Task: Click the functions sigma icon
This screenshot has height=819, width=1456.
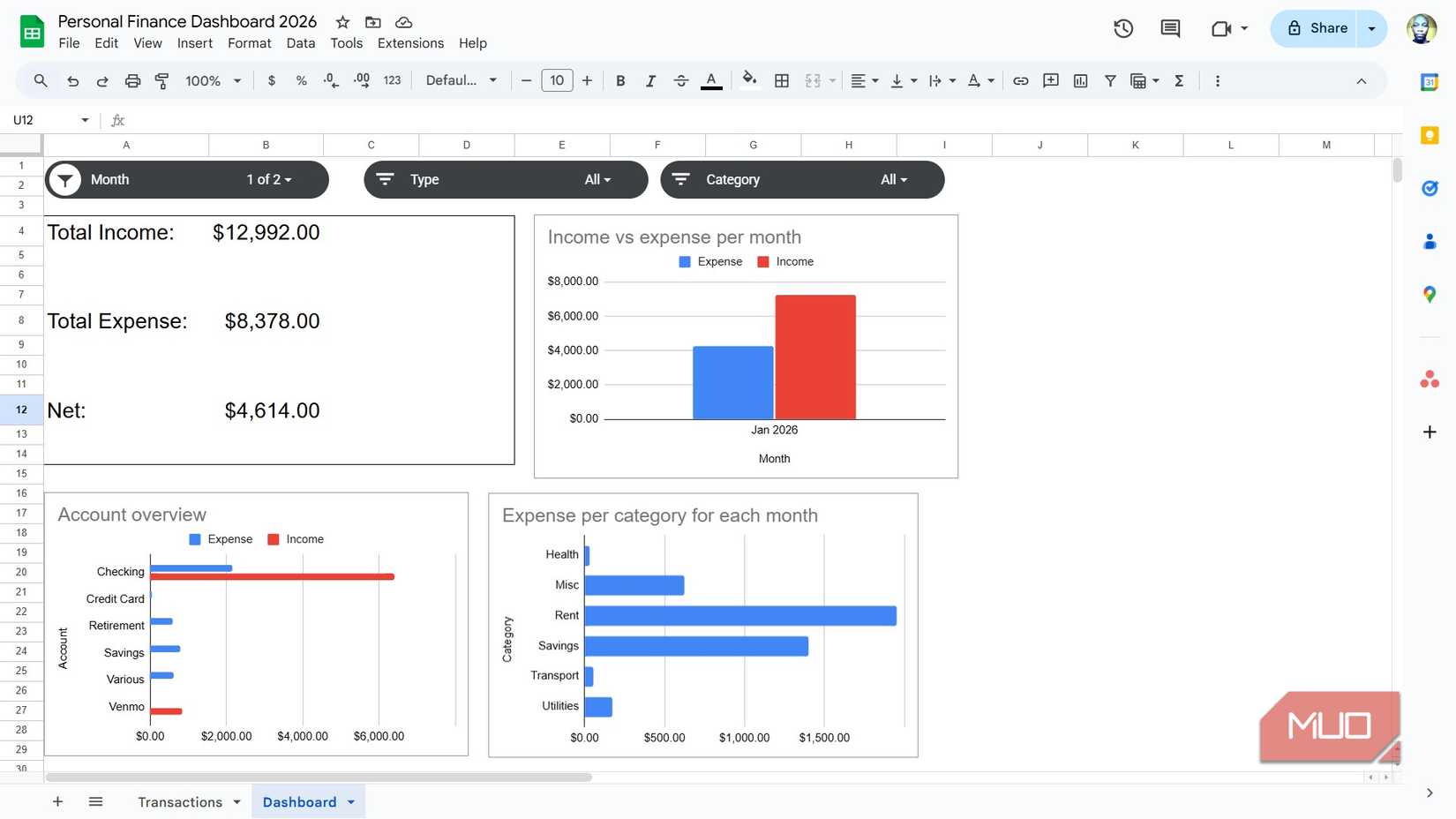Action: [x=1179, y=81]
